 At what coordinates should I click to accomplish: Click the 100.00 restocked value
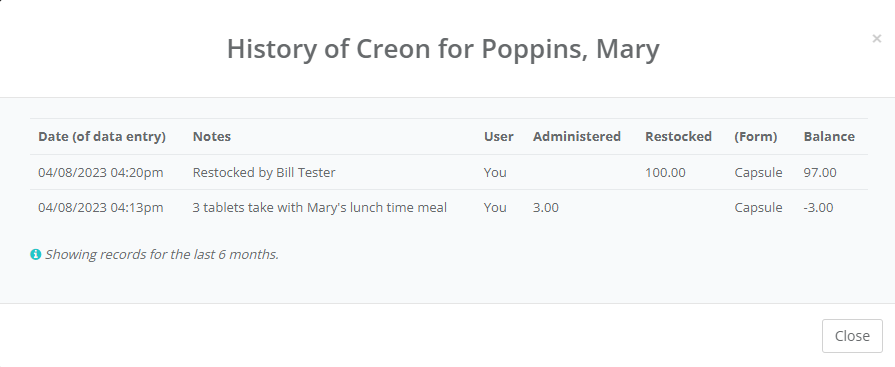point(665,172)
